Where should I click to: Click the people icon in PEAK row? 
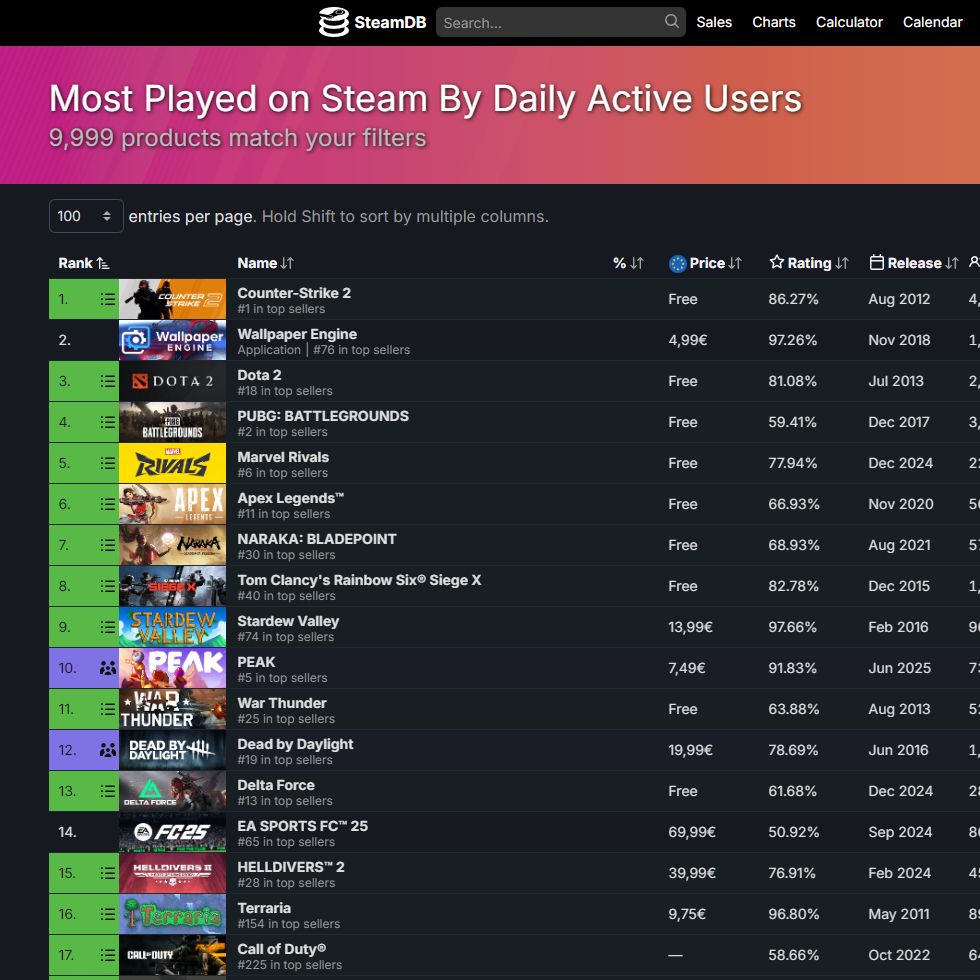108,668
